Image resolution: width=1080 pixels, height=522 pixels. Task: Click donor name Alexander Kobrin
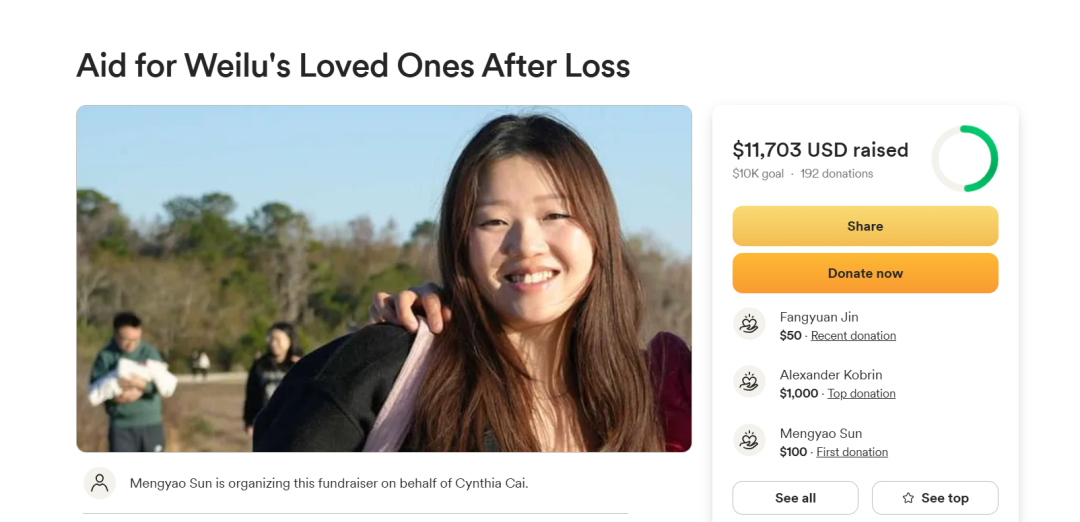831,375
